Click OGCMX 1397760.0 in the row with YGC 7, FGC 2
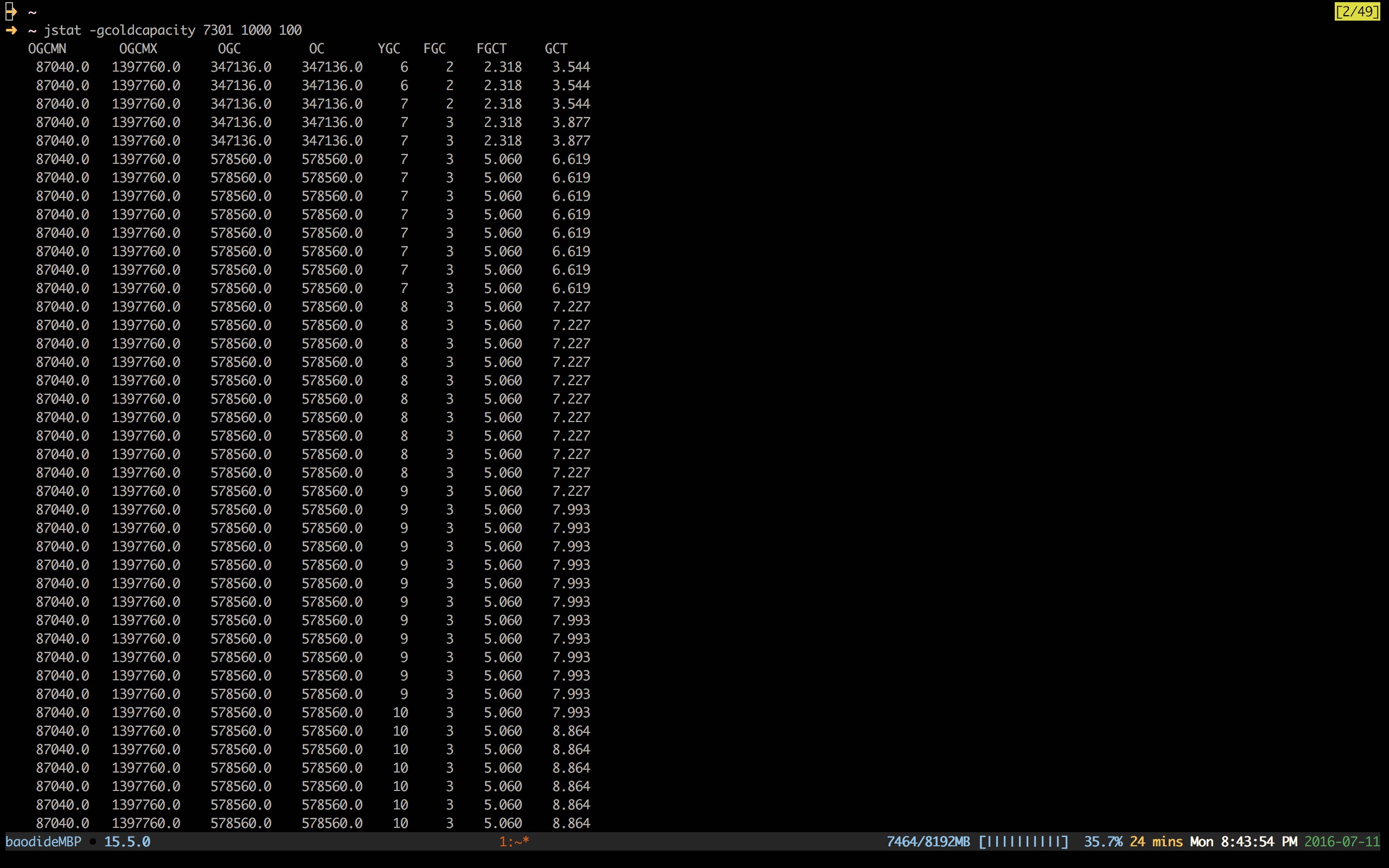The height and width of the screenshot is (868, 1389). tap(146, 104)
